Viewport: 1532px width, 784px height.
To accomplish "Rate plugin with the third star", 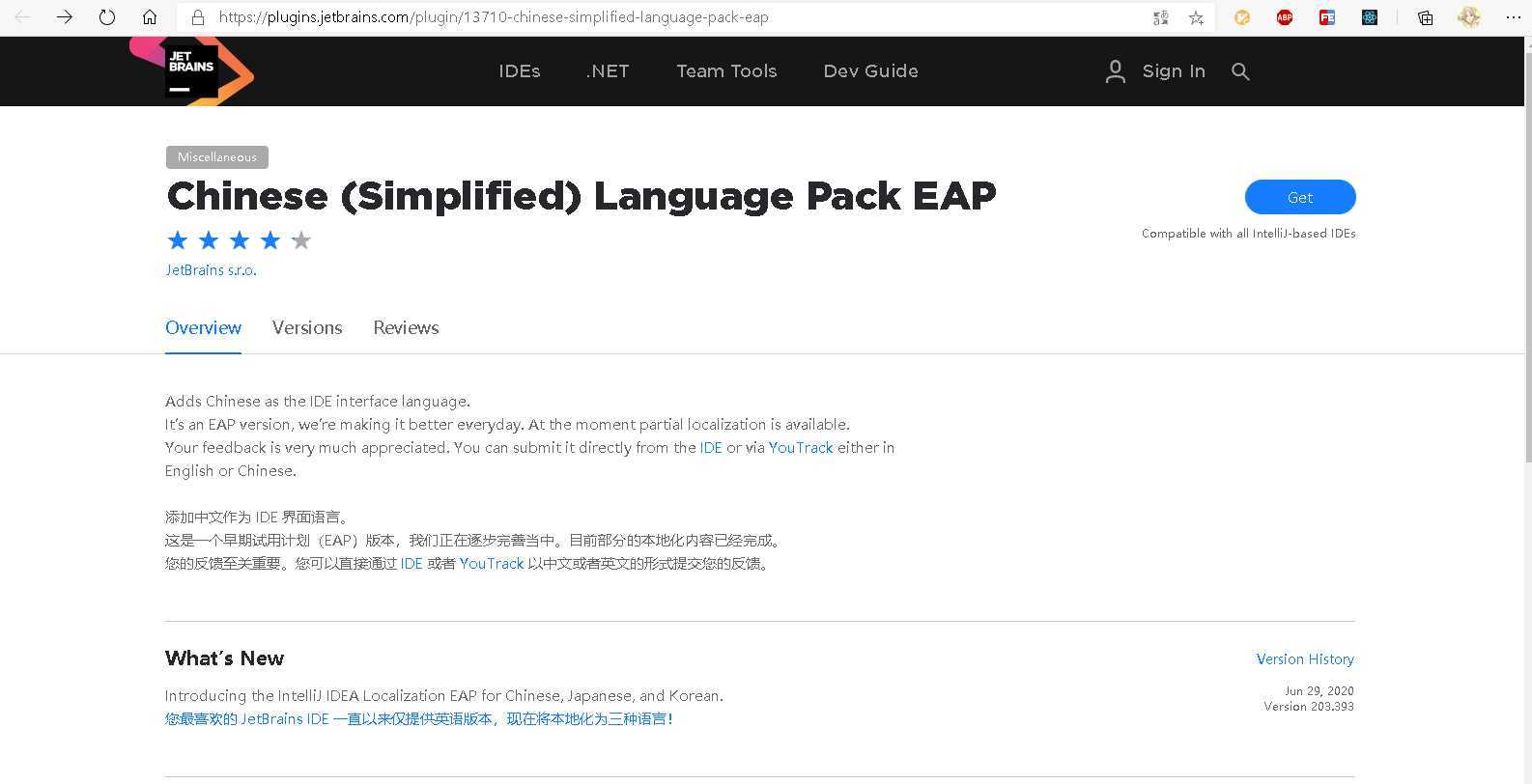I will [x=240, y=239].
